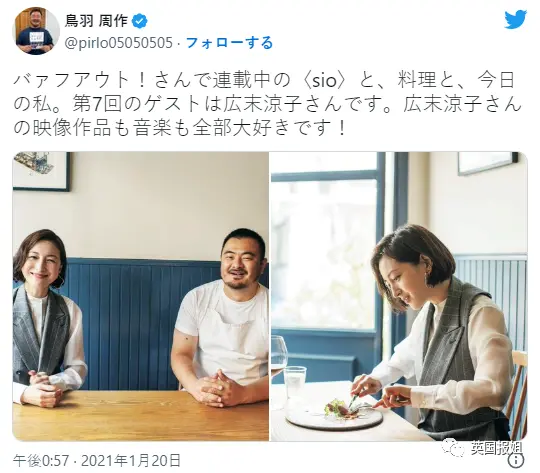Click the Twitter bird logo
Viewport: 540px width, 473px height.
[x=515, y=20]
